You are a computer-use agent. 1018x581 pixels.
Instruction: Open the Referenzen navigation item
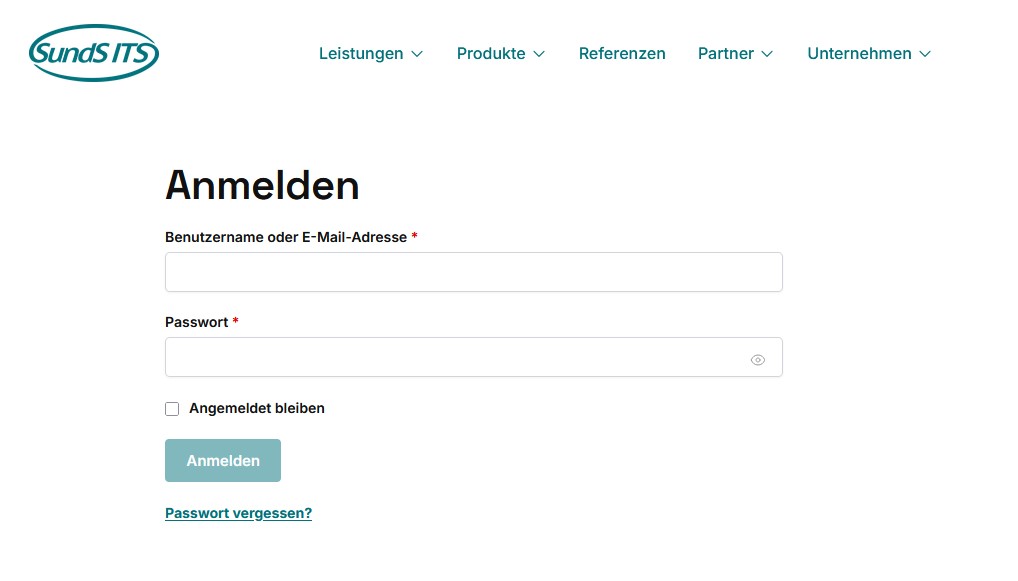pyautogui.click(x=622, y=54)
